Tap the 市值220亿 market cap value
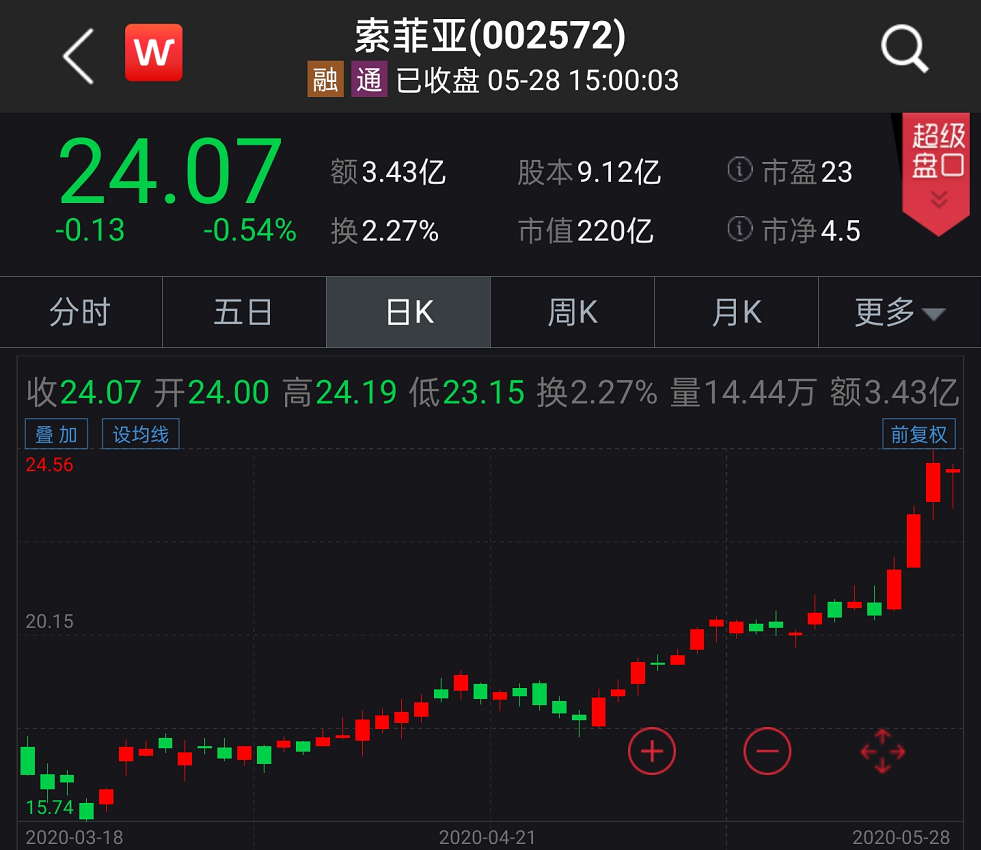Viewport: 981px width, 850px height. (586, 231)
